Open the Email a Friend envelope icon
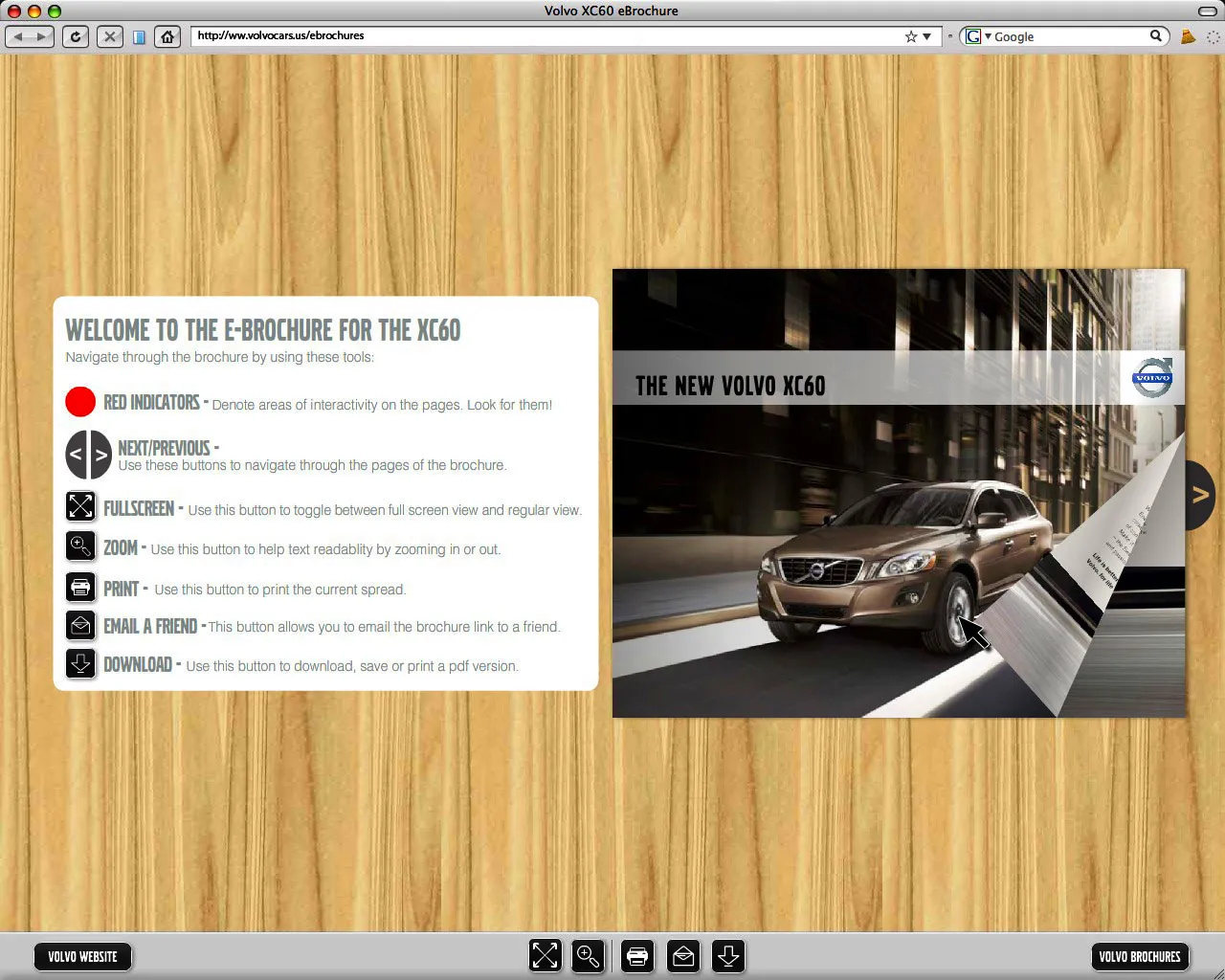 click(683, 955)
